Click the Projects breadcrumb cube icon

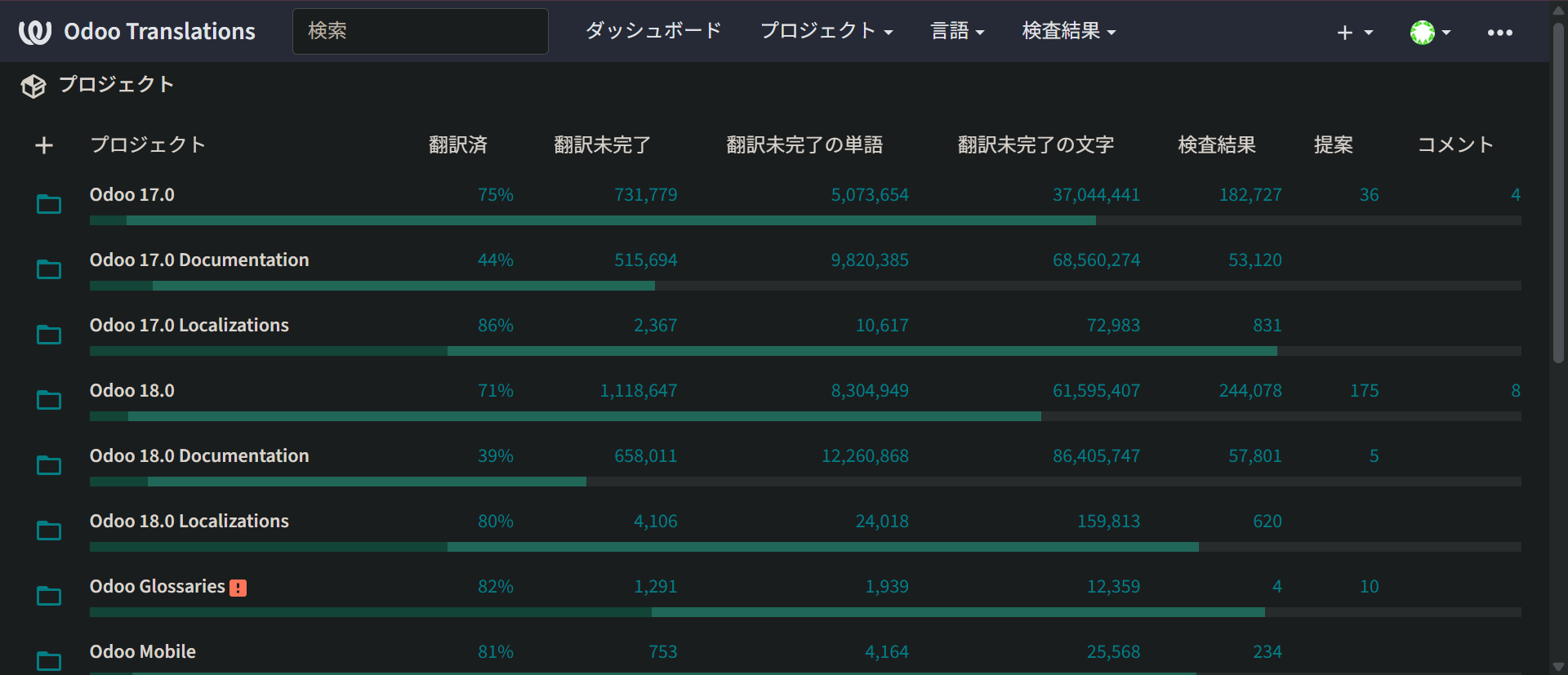click(x=33, y=86)
